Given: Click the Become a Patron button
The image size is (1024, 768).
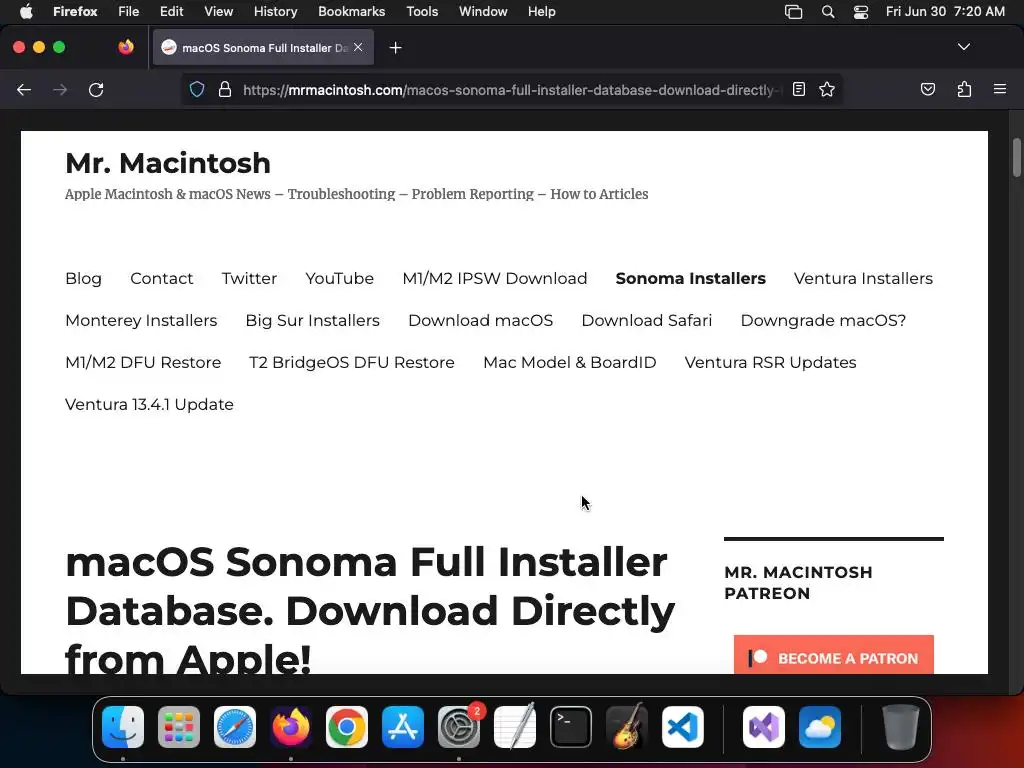Looking at the screenshot, I should pyautogui.click(x=833, y=654).
